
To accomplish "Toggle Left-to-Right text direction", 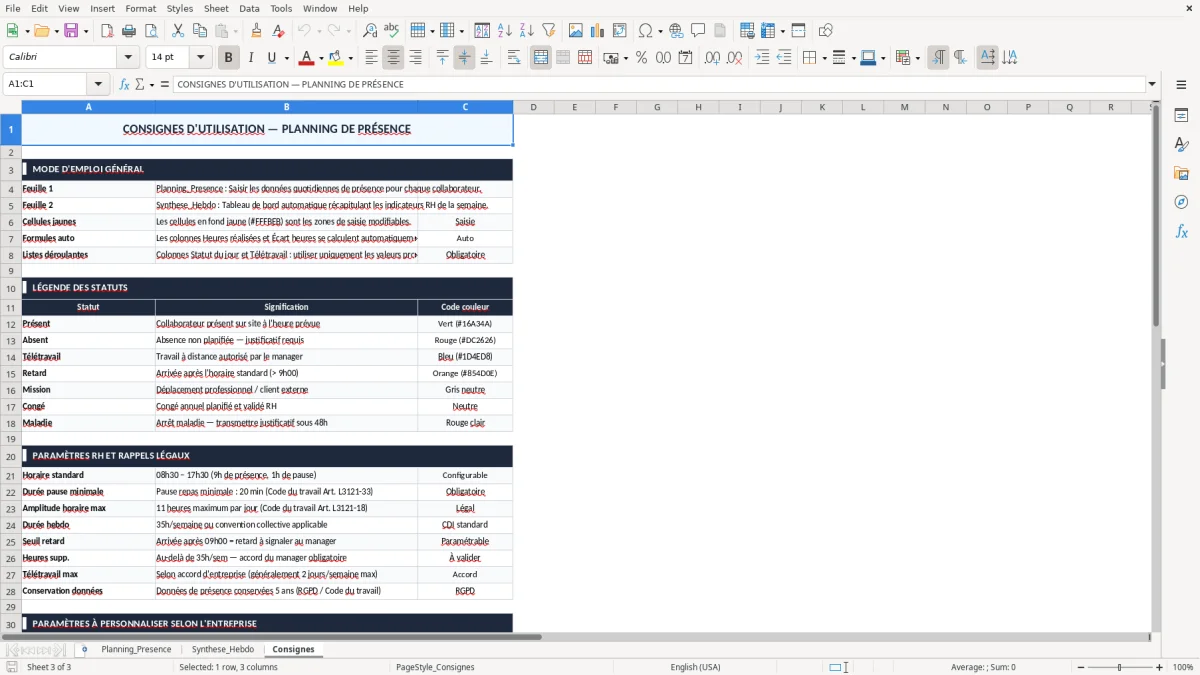I will 938,58.
